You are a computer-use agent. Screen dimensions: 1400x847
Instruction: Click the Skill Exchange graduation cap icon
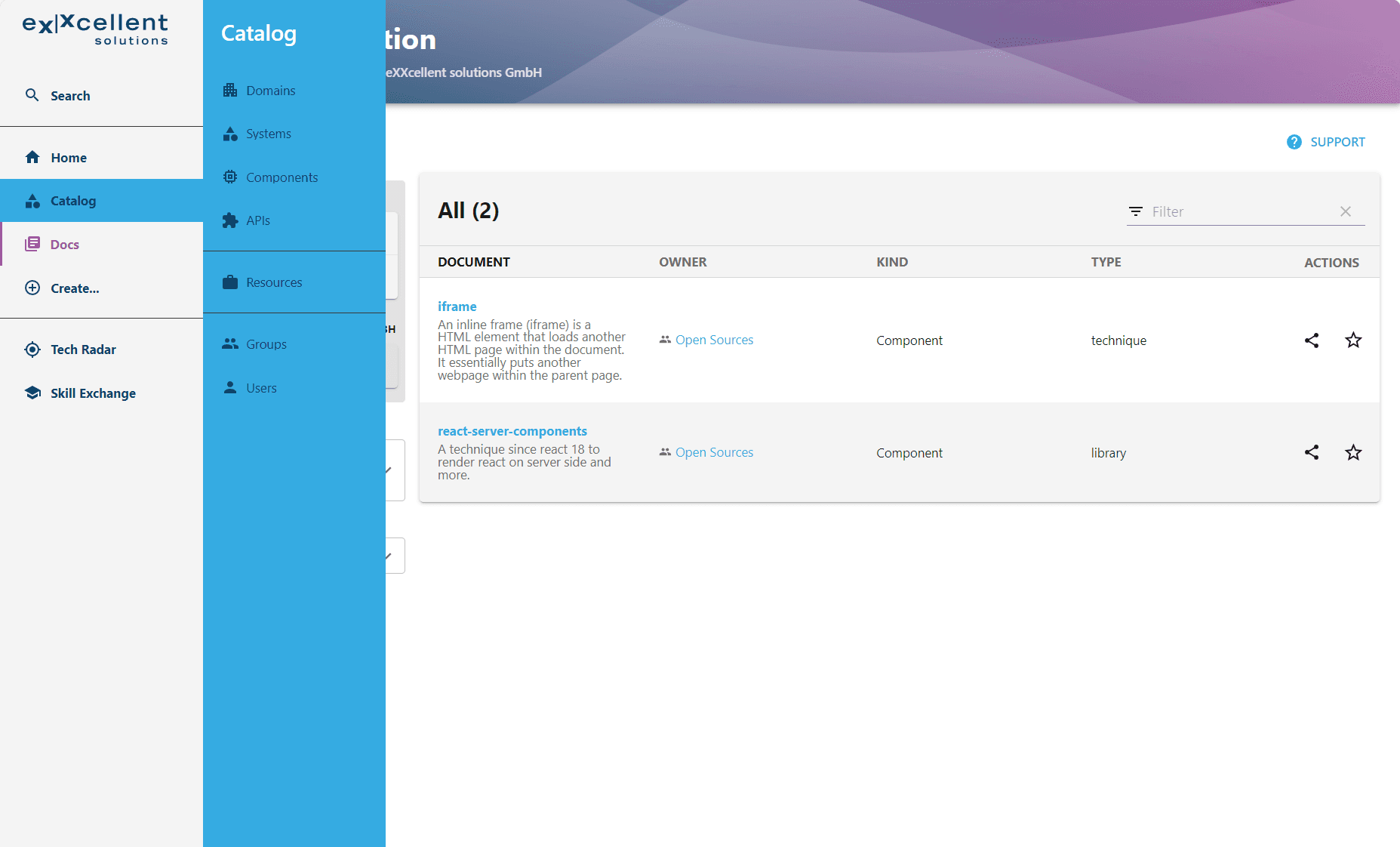point(32,393)
